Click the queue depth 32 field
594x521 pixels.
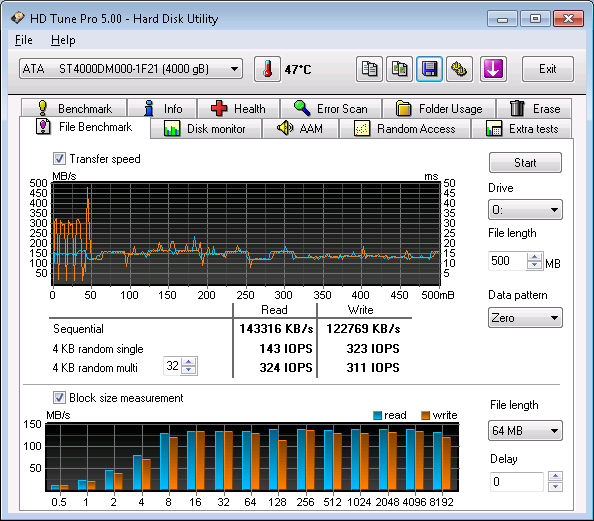pyautogui.click(x=172, y=366)
